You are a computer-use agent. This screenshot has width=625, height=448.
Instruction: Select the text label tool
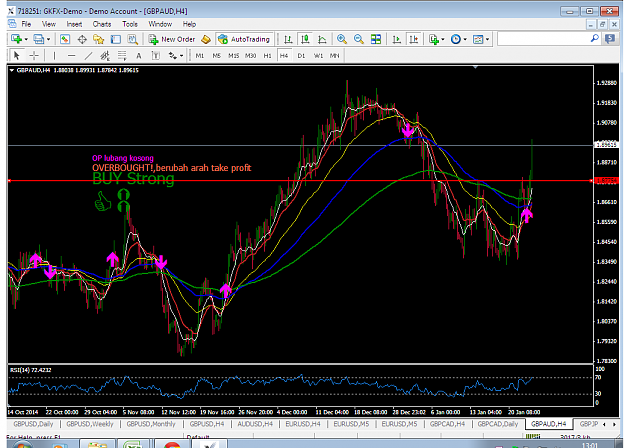(156, 55)
